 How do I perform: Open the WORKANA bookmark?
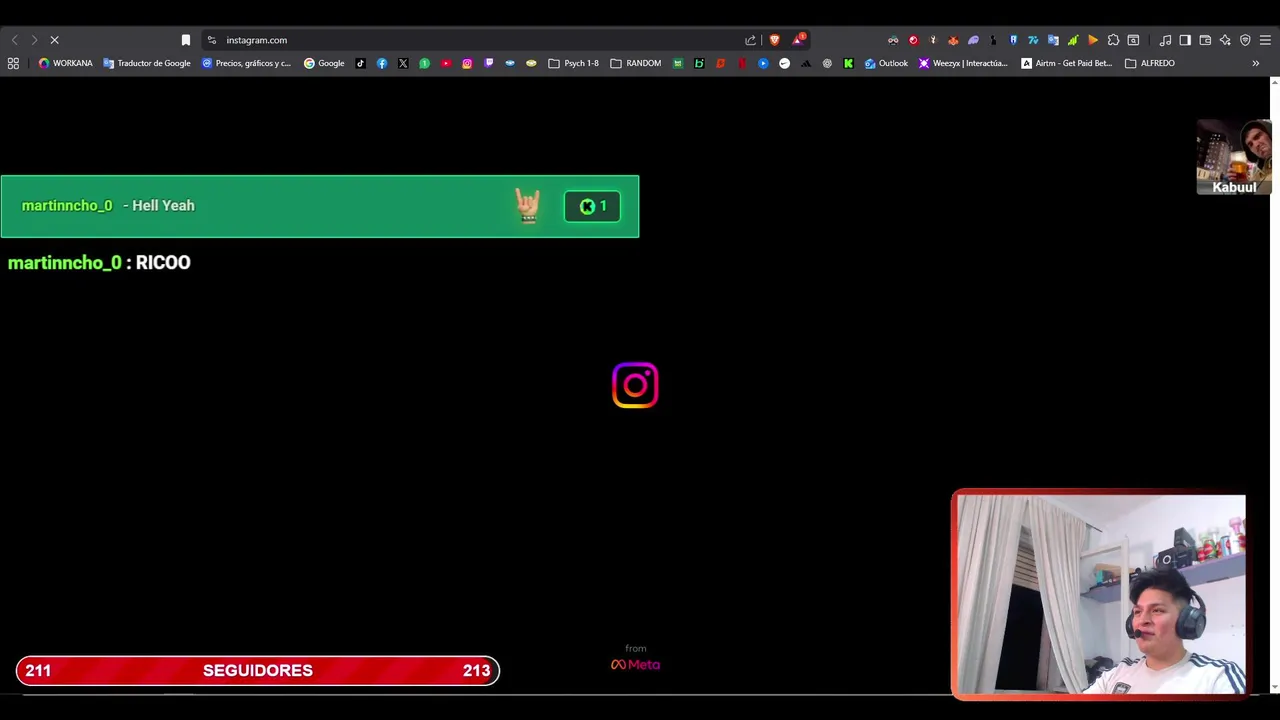pyautogui.click(x=66, y=63)
